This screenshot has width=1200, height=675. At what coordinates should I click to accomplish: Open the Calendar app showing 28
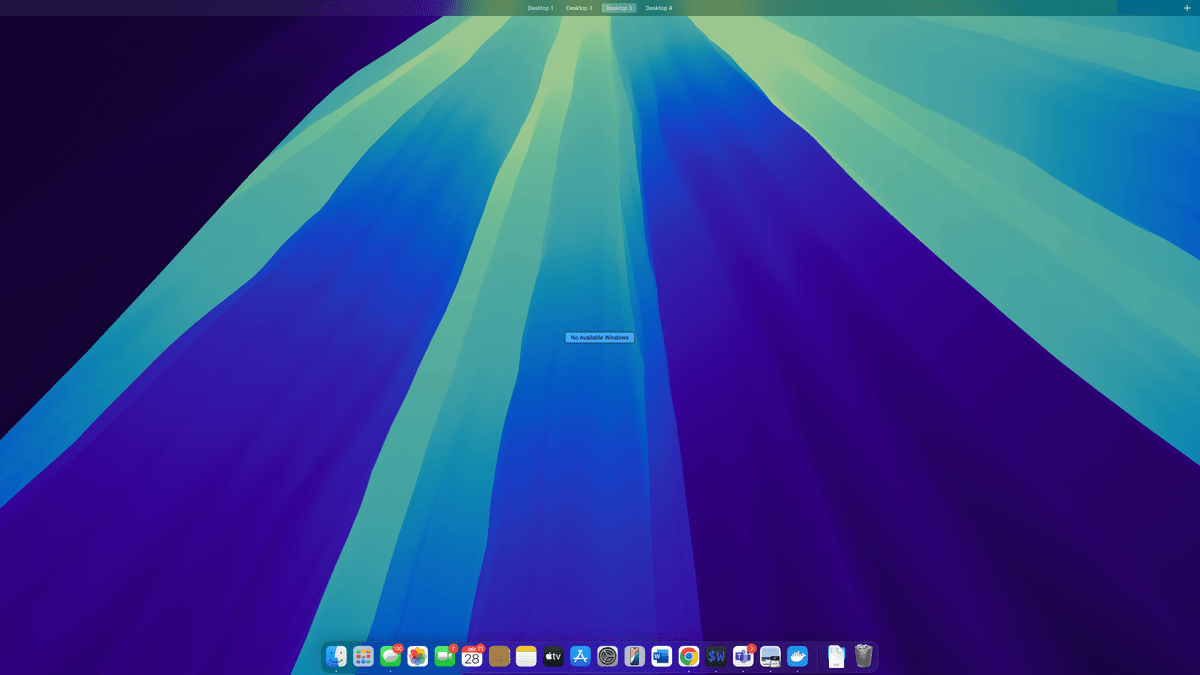pos(472,656)
